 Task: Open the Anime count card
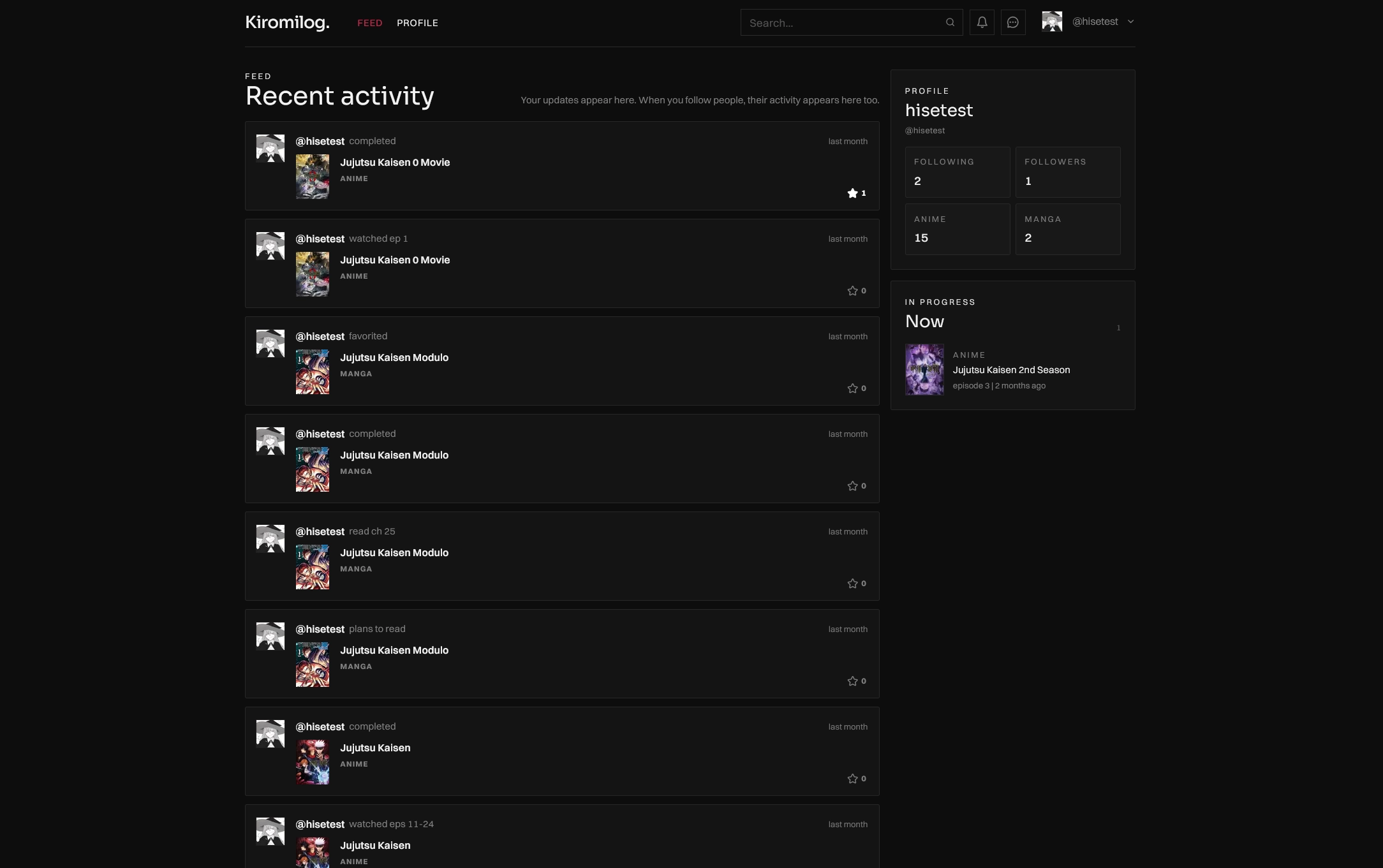pos(958,230)
